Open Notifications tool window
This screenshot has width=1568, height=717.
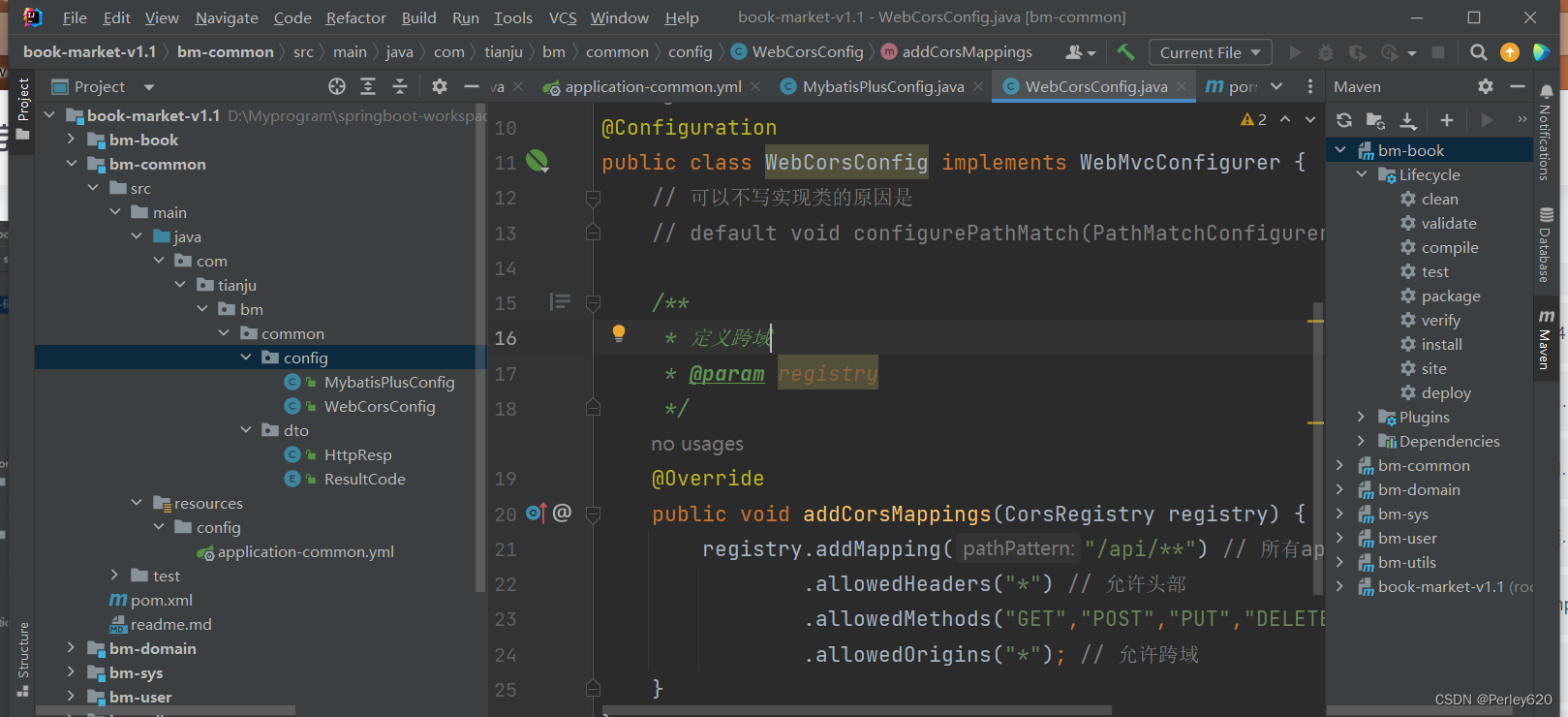coord(1546,132)
